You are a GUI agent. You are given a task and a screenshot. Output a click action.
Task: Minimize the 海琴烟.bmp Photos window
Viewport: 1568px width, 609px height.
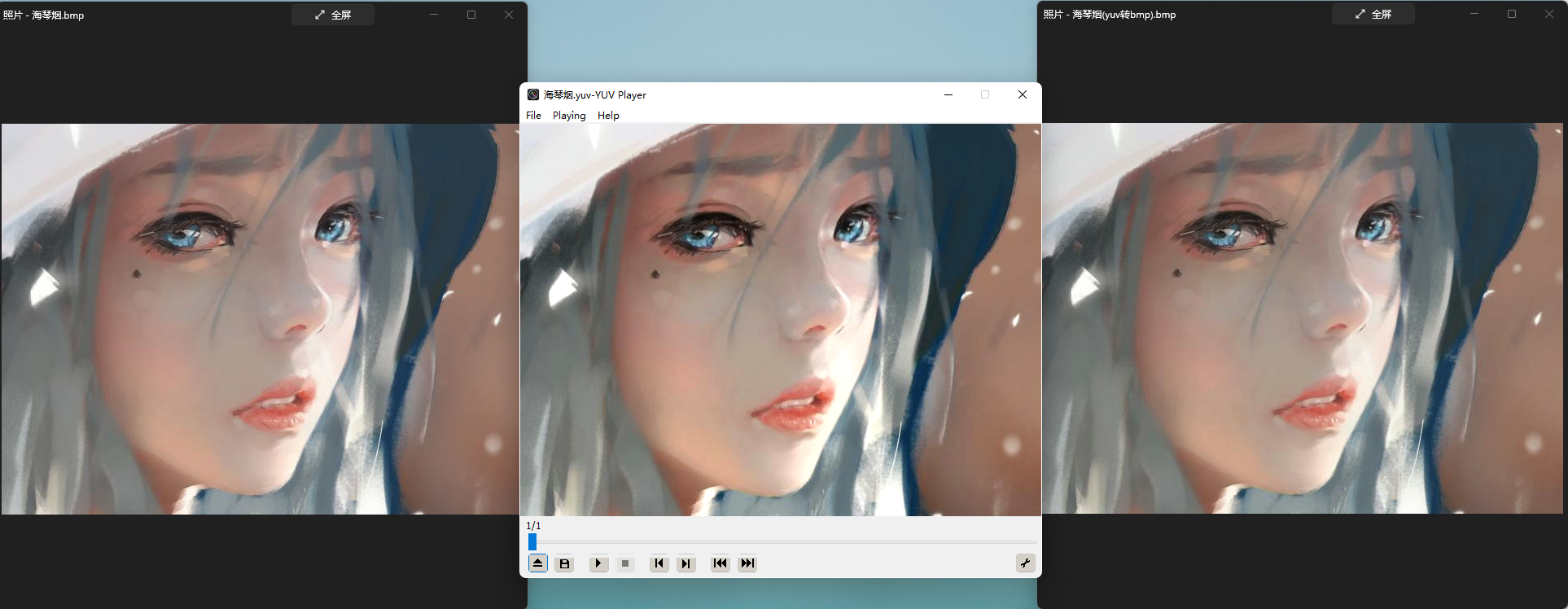point(434,15)
